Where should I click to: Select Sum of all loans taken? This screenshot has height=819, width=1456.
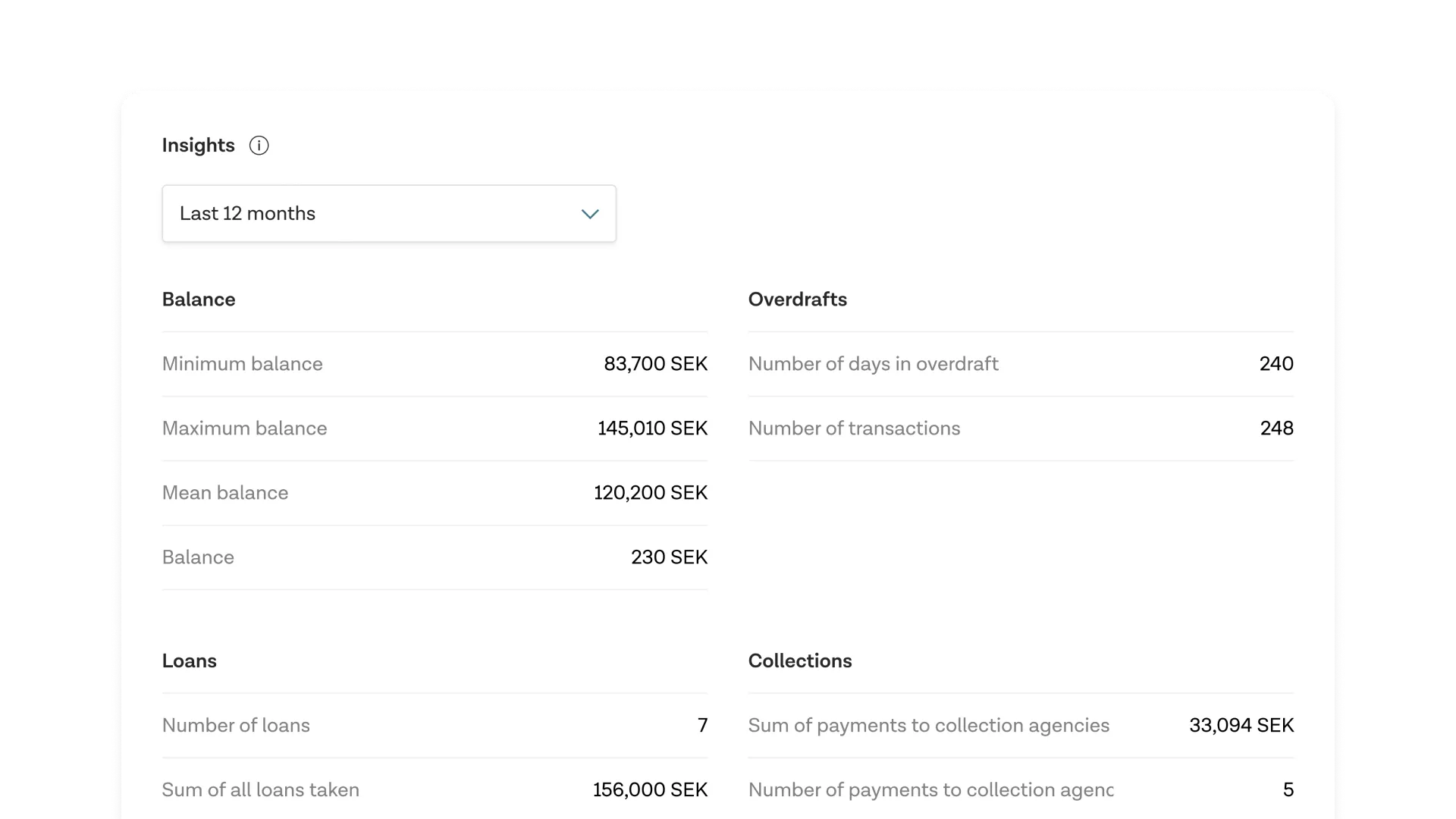coord(260,790)
